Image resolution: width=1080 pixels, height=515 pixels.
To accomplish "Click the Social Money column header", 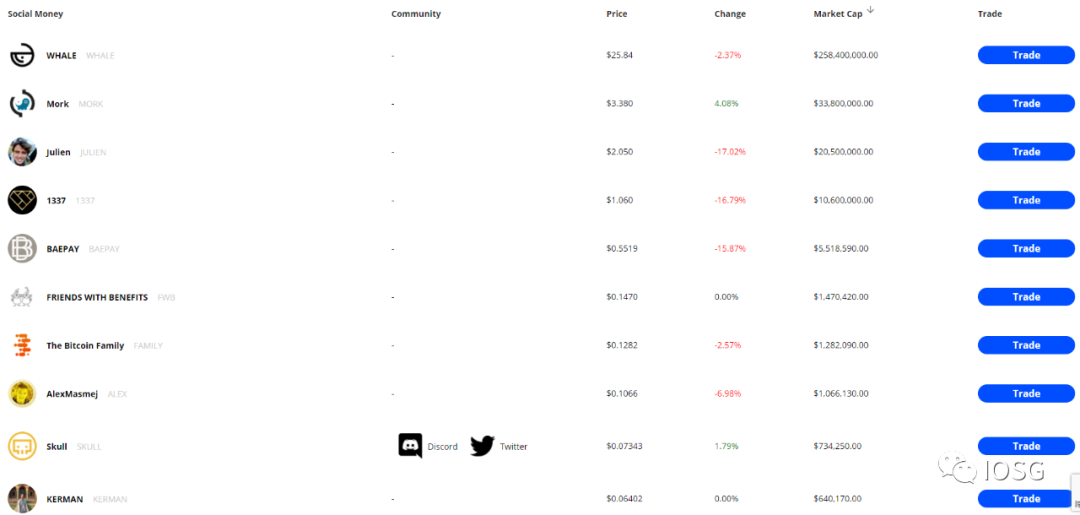I will 35,14.
